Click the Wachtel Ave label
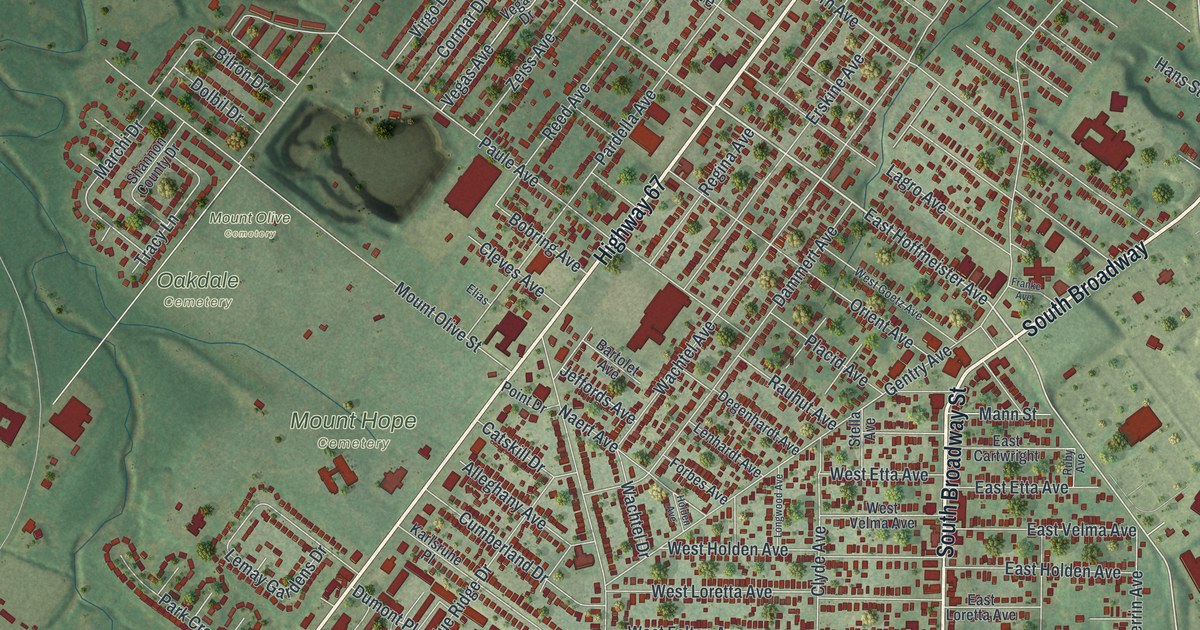This screenshot has width=1200, height=630. [685, 357]
